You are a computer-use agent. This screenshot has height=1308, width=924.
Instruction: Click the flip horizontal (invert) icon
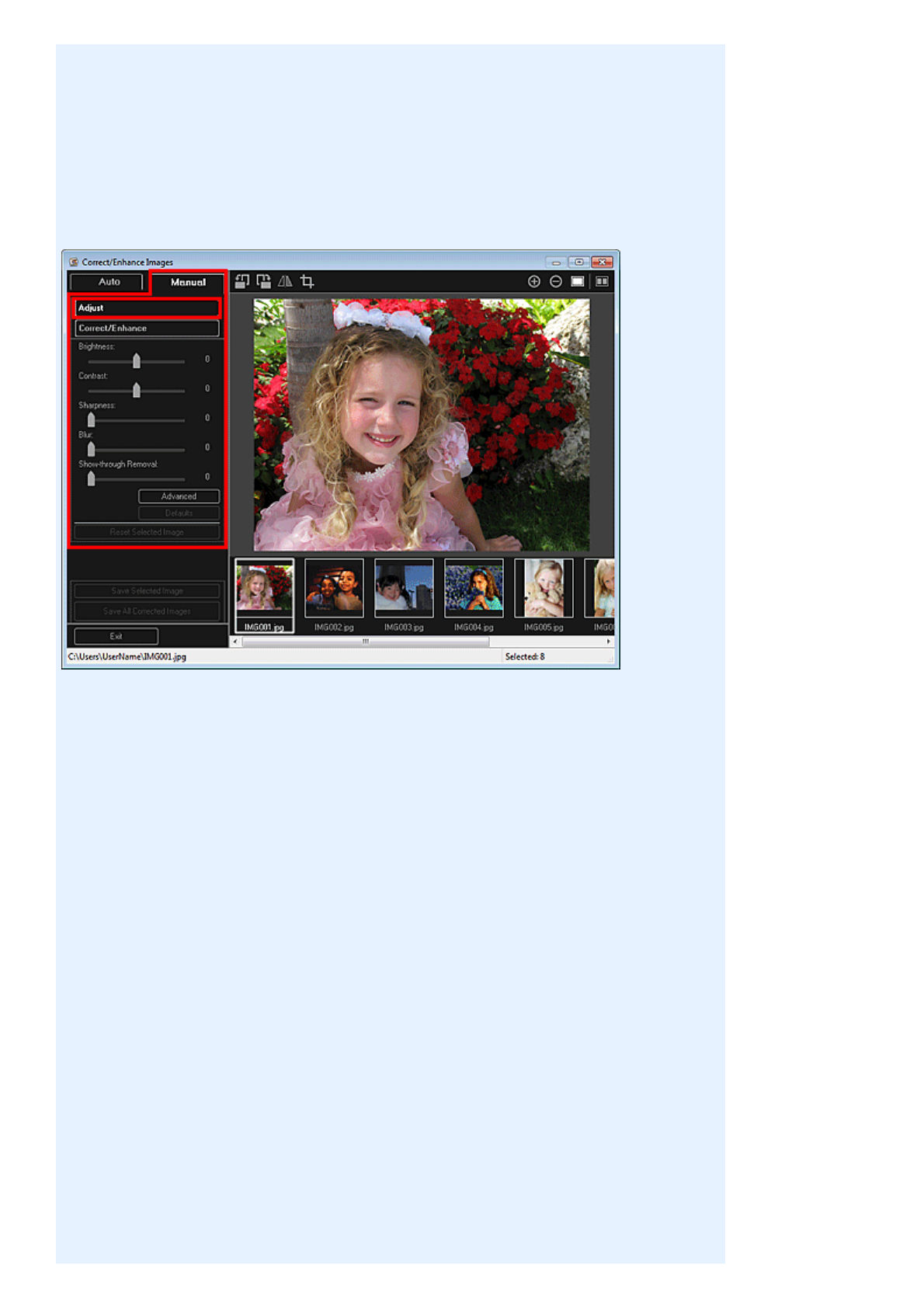(x=285, y=281)
